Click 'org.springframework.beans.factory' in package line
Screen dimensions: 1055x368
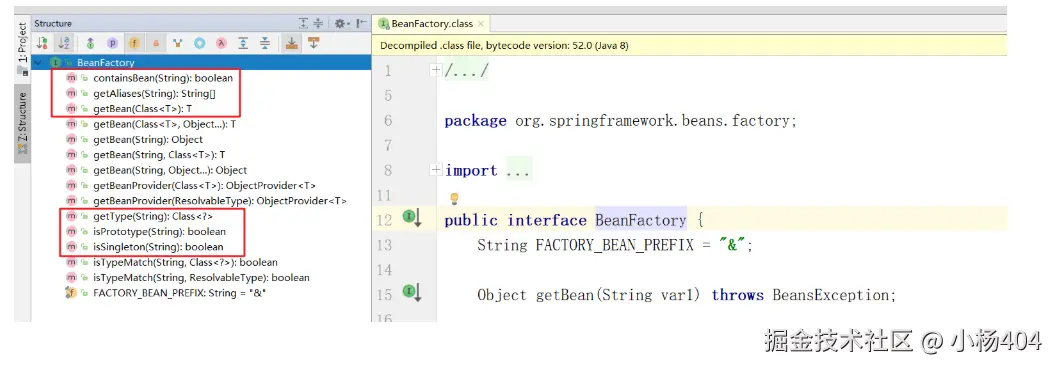(652, 121)
